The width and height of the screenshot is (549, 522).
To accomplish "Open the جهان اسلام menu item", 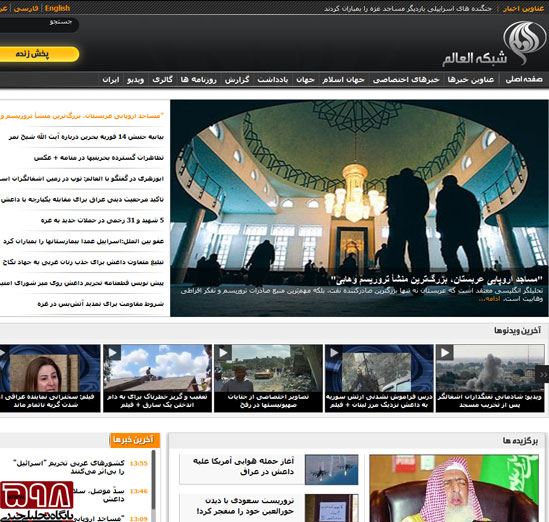I will (343, 80).
